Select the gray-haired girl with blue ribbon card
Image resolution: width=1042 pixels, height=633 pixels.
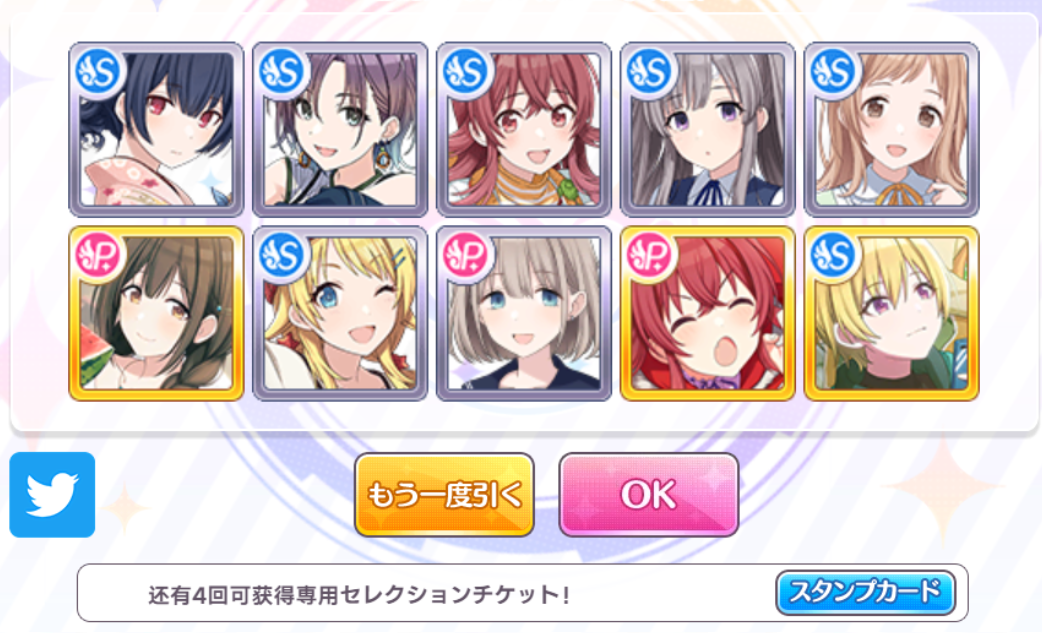pyautogui.click(x=708, y=130)
